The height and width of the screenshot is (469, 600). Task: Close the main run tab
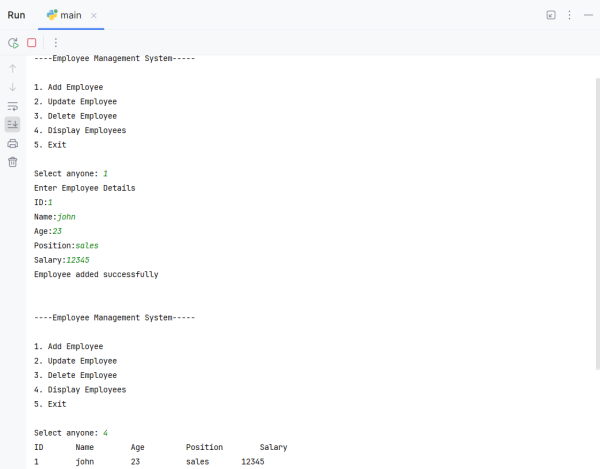coord(94,16)
